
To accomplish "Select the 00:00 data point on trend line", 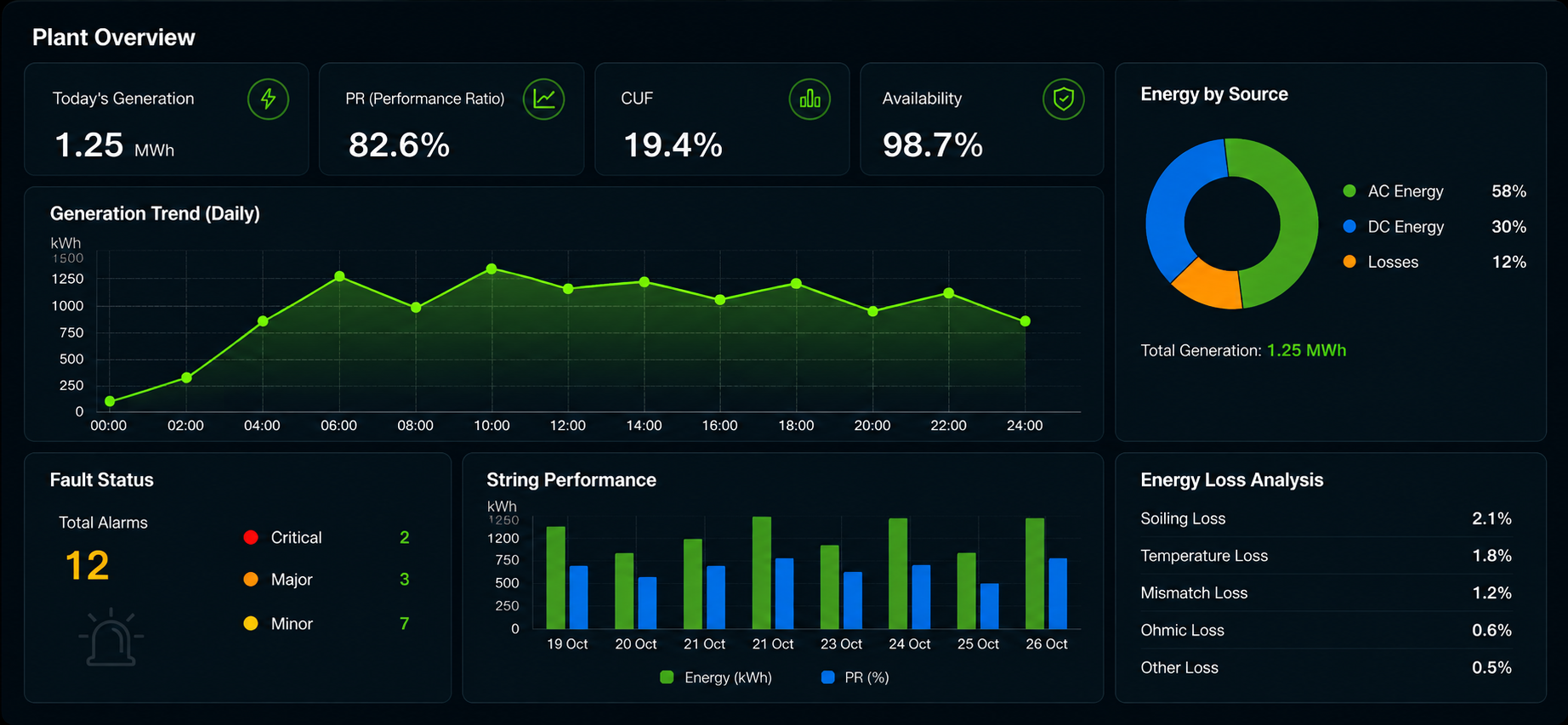I will tap(110, 401).
